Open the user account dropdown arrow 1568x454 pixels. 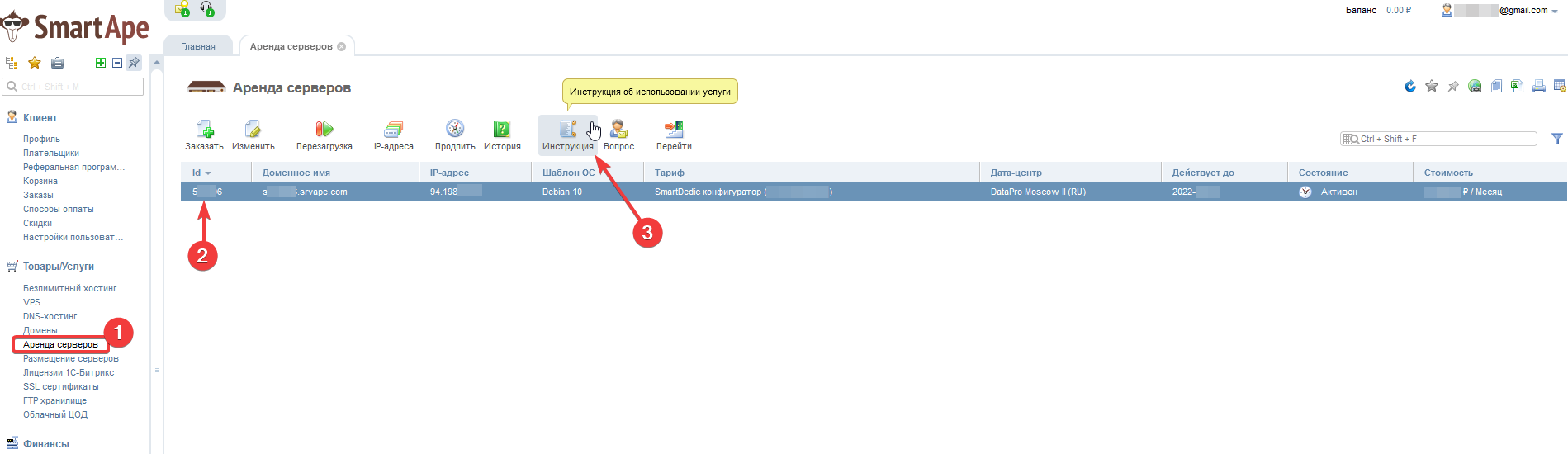click(x=1555, y=11)
